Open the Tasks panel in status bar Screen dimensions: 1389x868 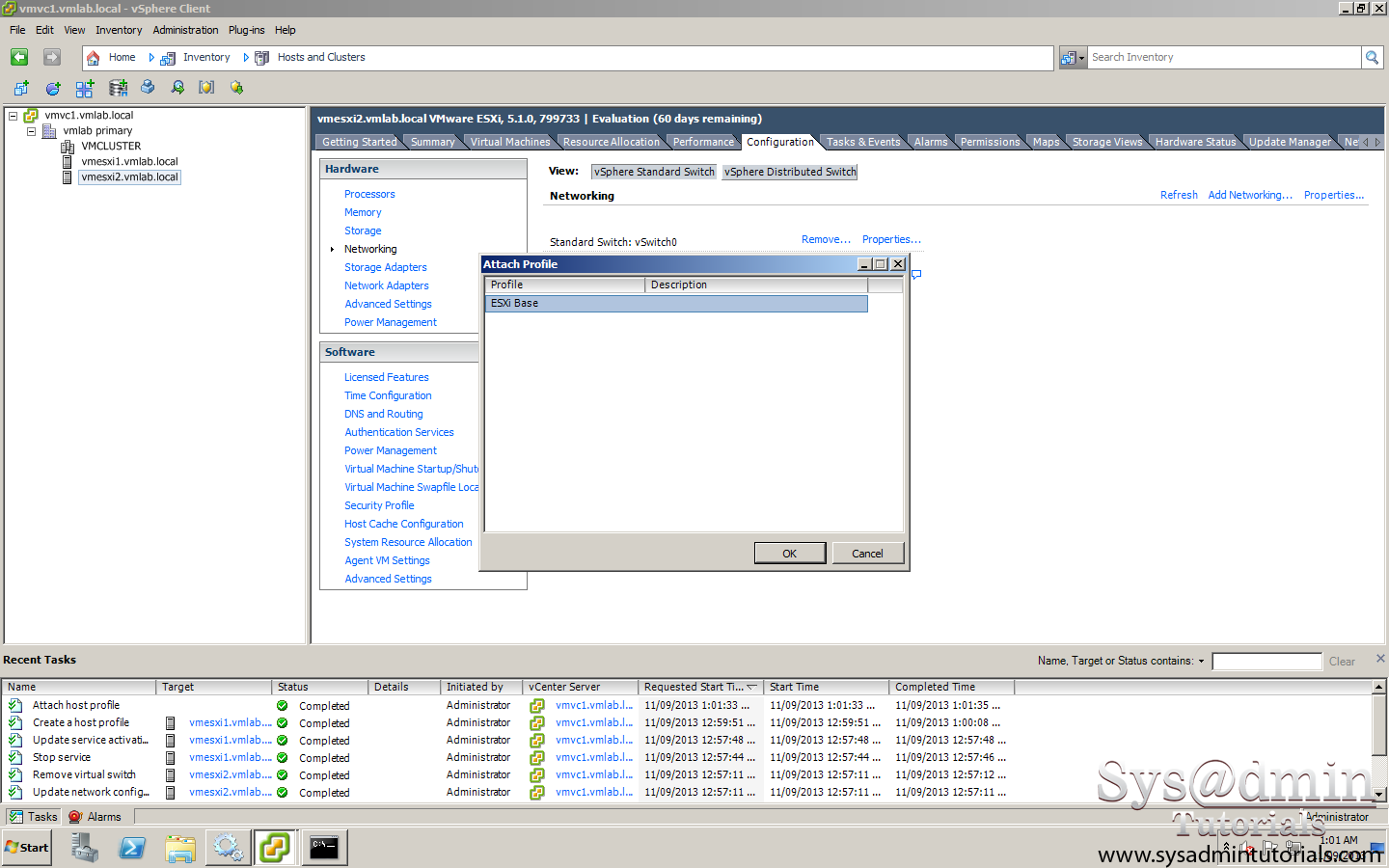pos(33,817)
